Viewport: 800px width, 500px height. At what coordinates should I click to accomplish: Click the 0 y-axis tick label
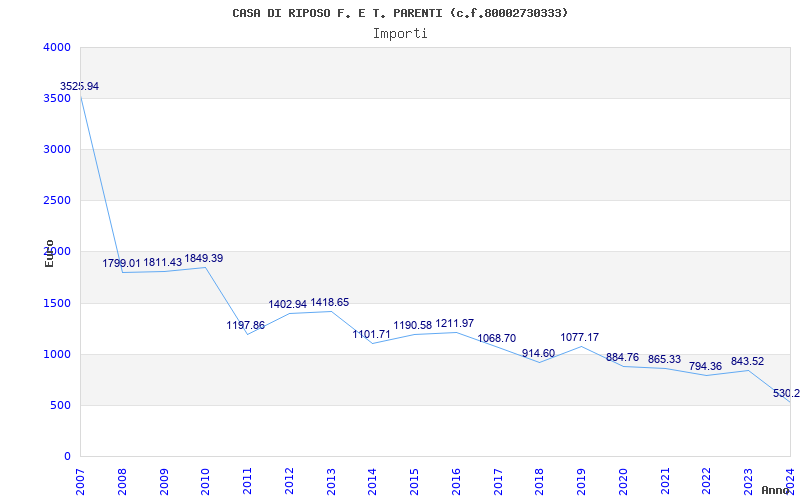[67, 457]
